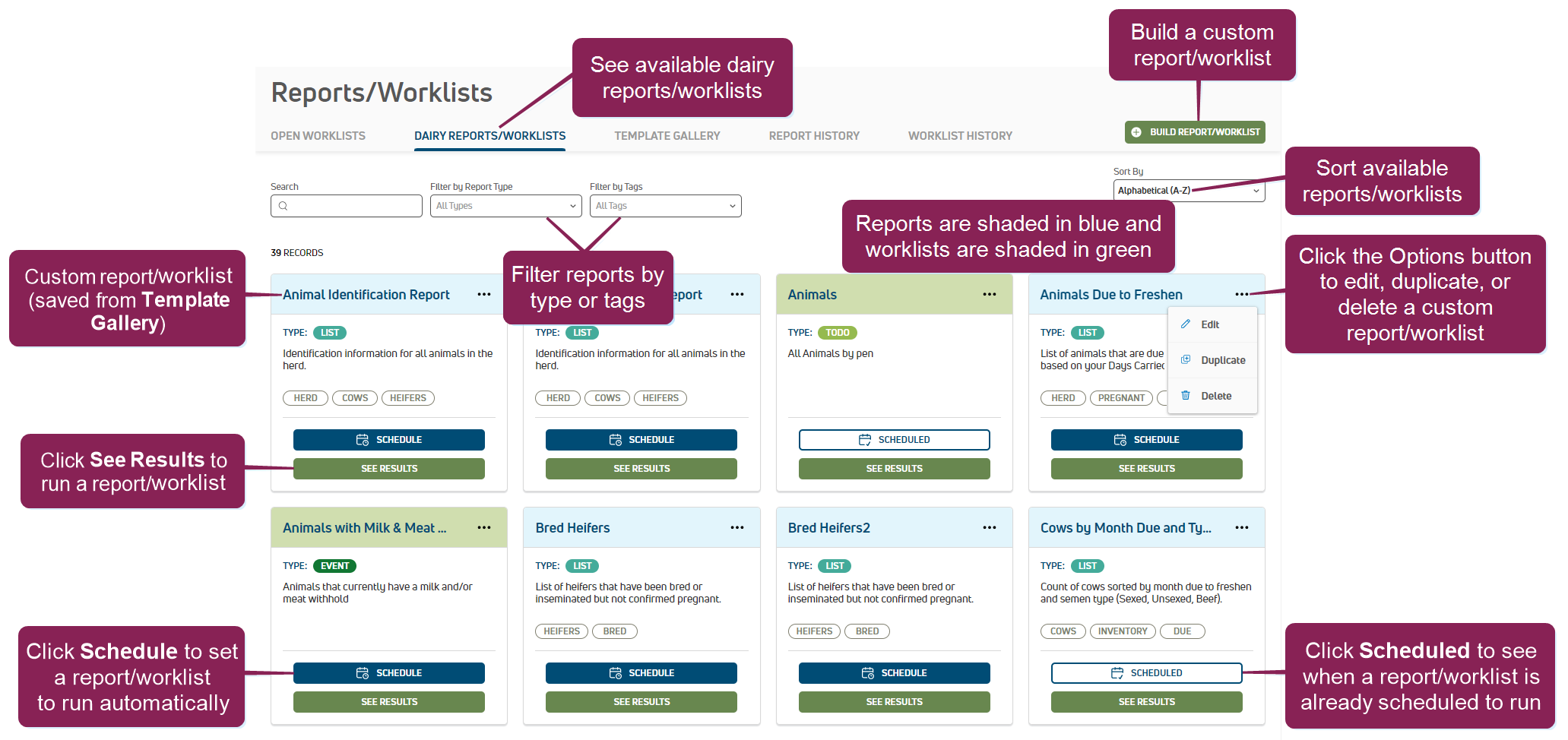Click Schedule on the Bred Heifers card
Viewport: 1568px width, 740px height.
641,673
